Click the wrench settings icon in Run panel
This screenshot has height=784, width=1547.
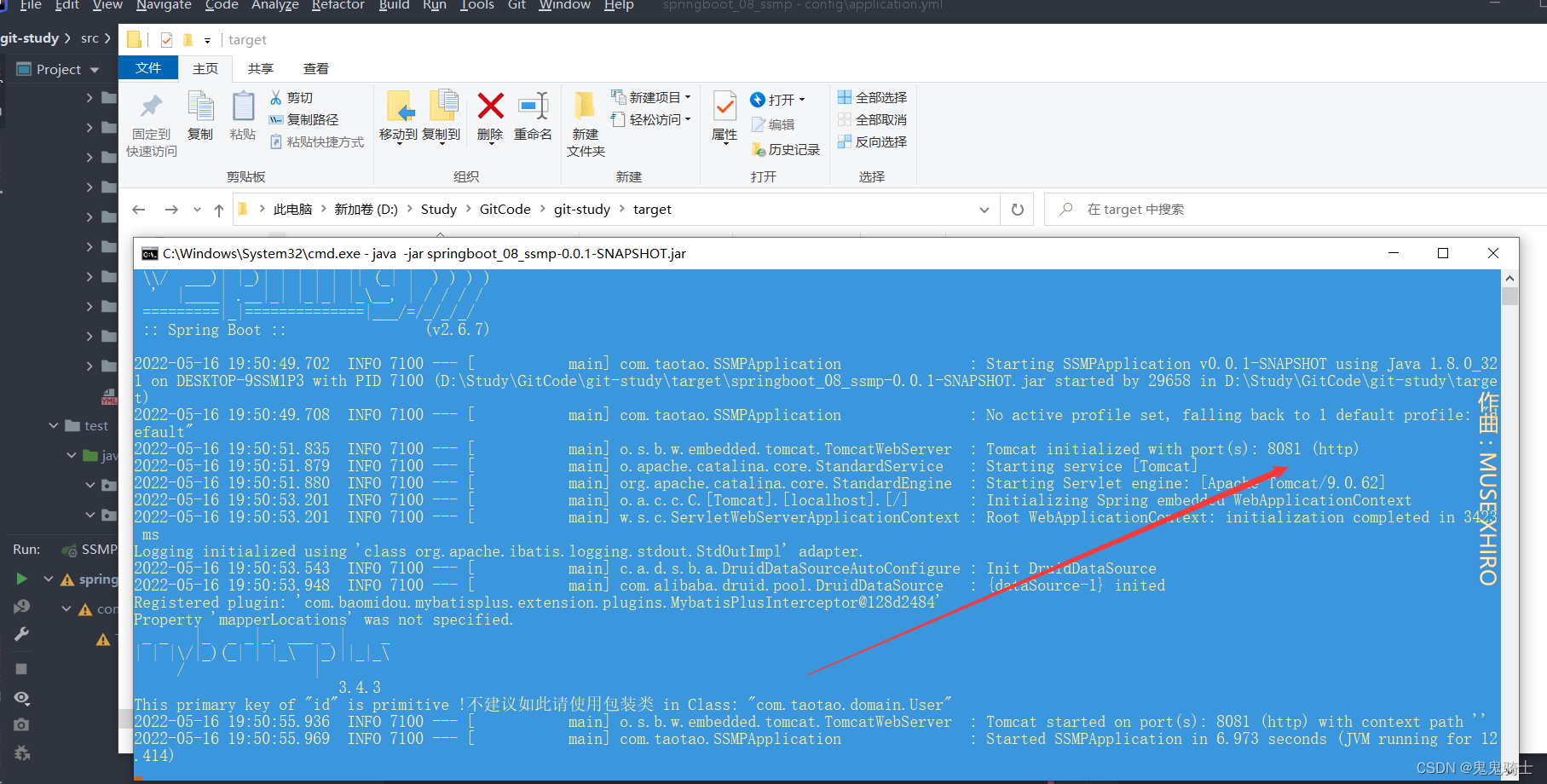[x=21, y=634]
